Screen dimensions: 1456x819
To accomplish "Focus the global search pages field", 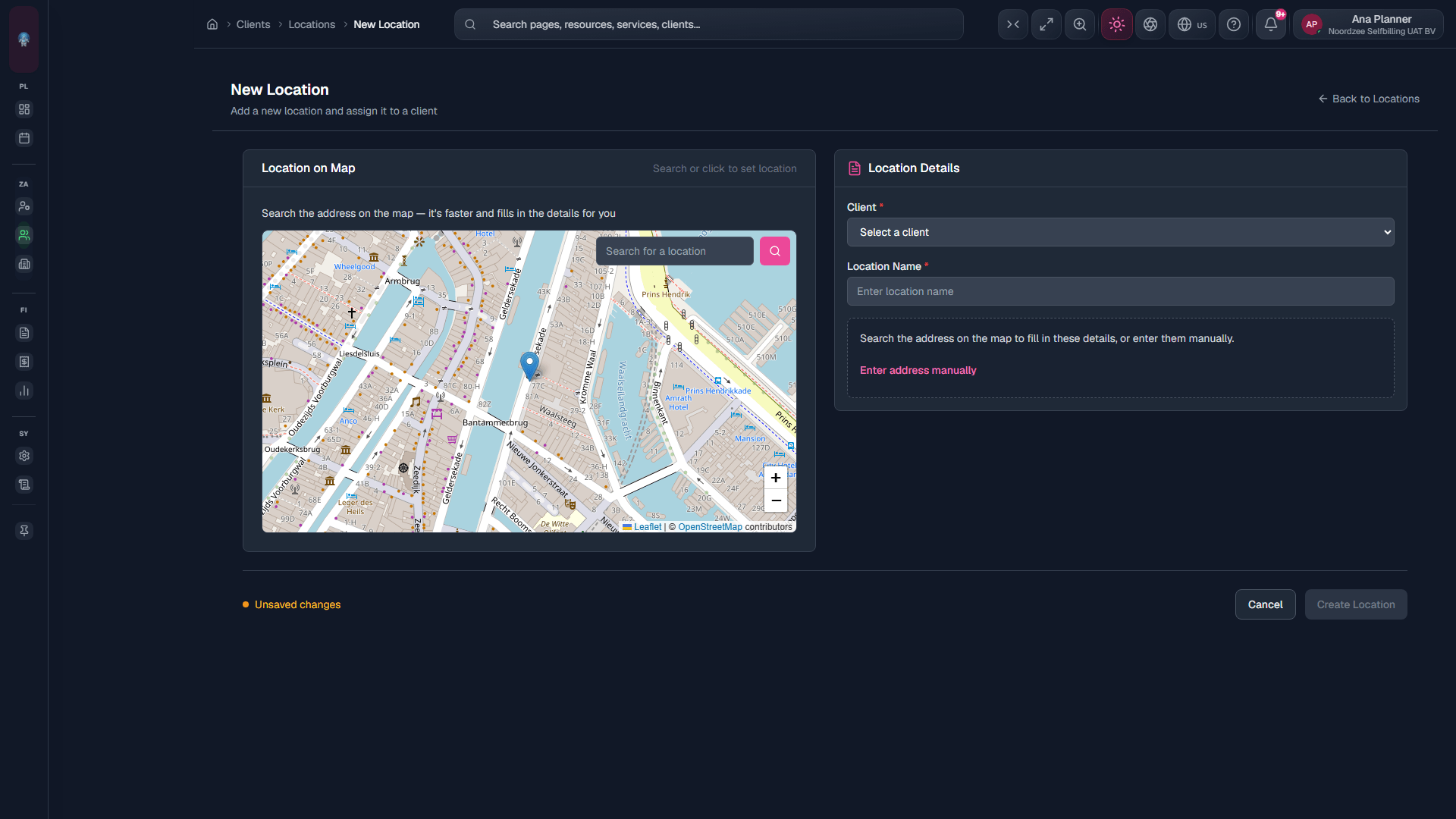I will pos(709,24).
